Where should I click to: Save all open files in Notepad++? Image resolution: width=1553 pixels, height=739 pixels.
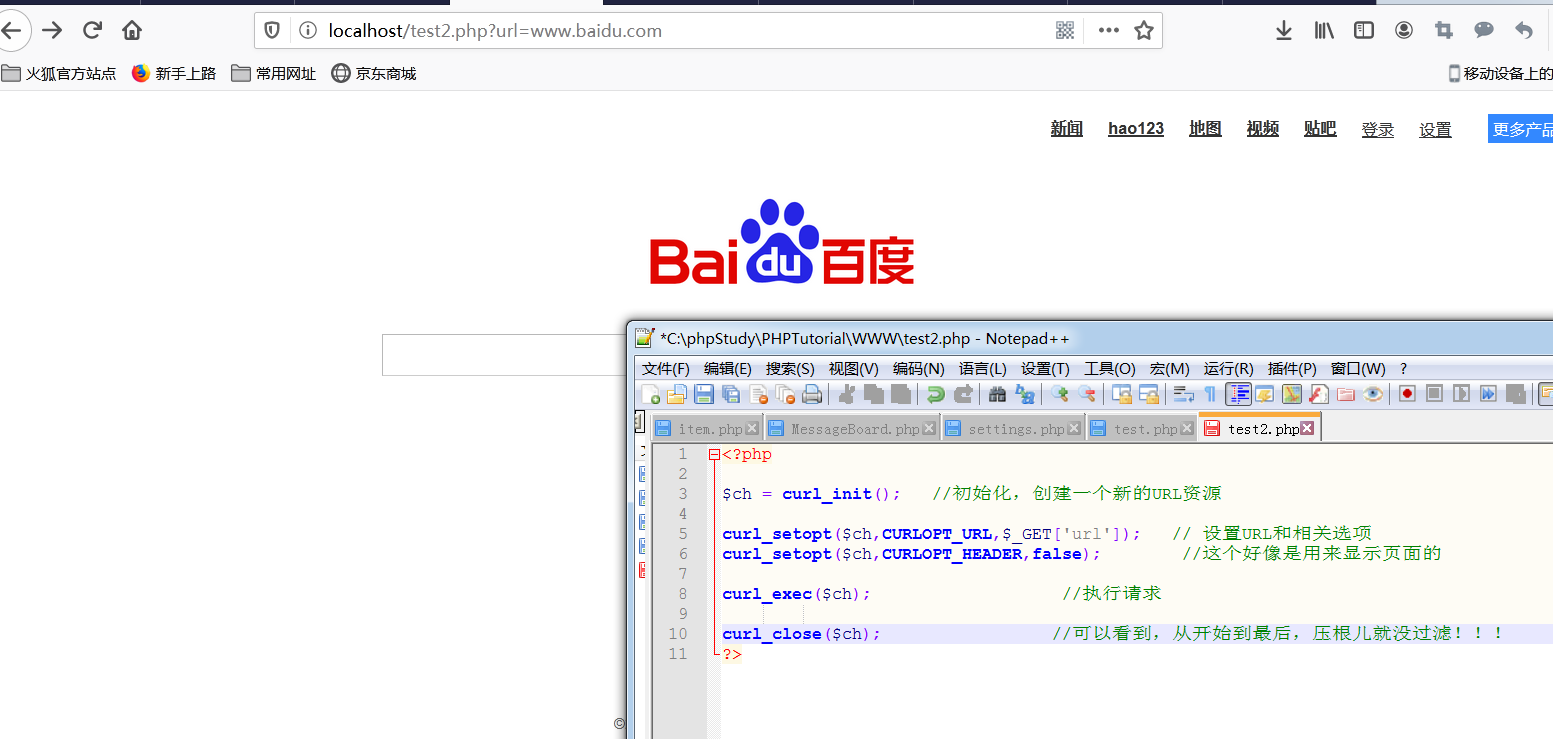[x=731, y=394]
